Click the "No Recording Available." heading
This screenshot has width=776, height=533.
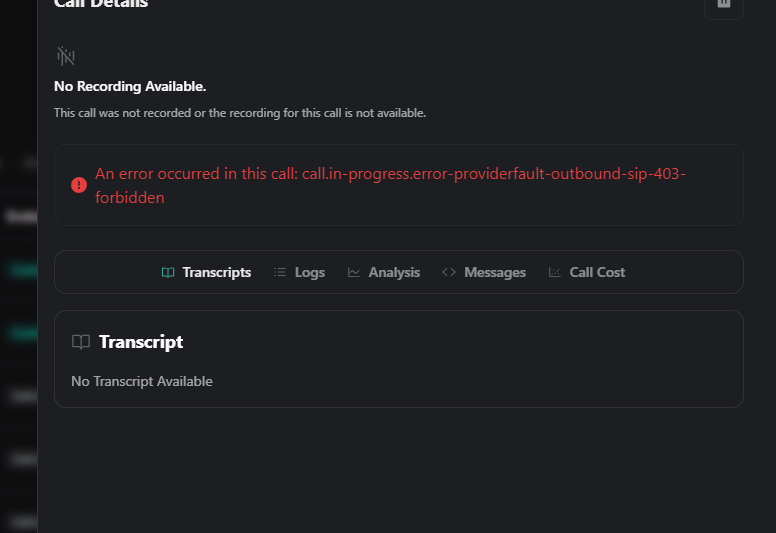[130, 86]
